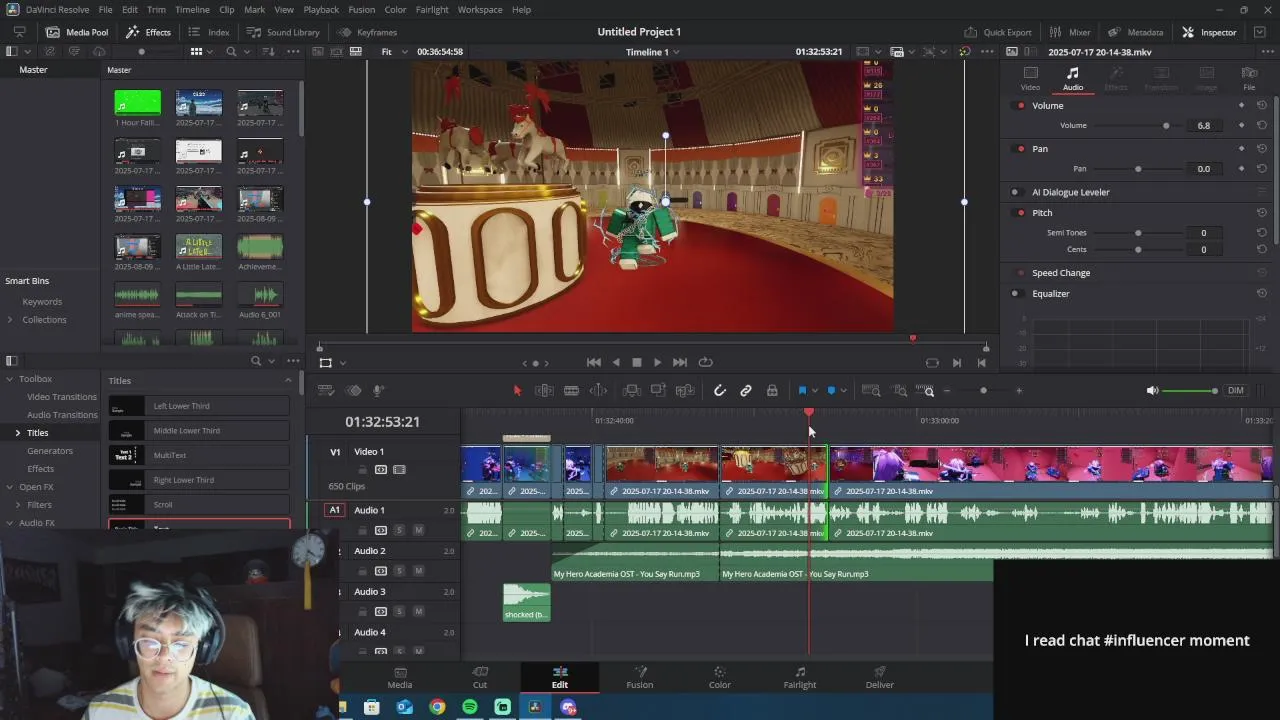Toggle Auto Track Selector on Audio 2

(380, 571)
